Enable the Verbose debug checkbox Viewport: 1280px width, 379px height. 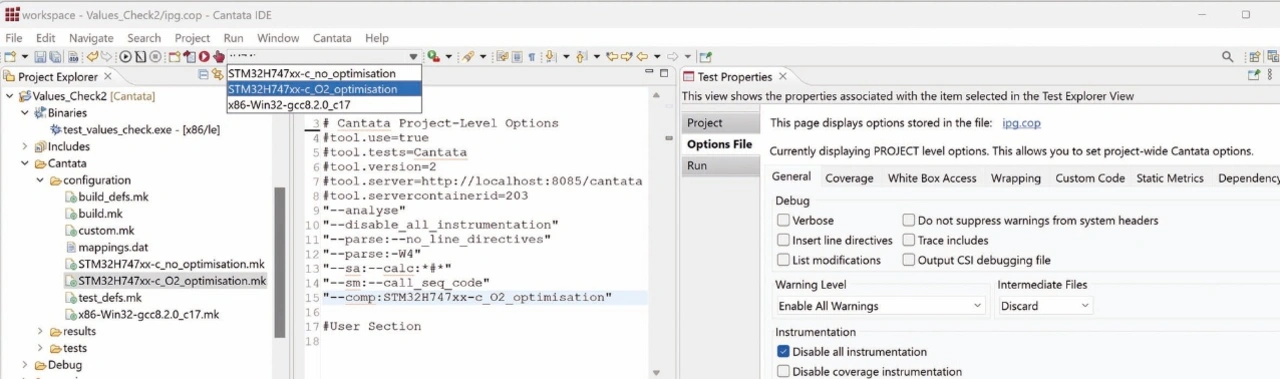(783, 220)
